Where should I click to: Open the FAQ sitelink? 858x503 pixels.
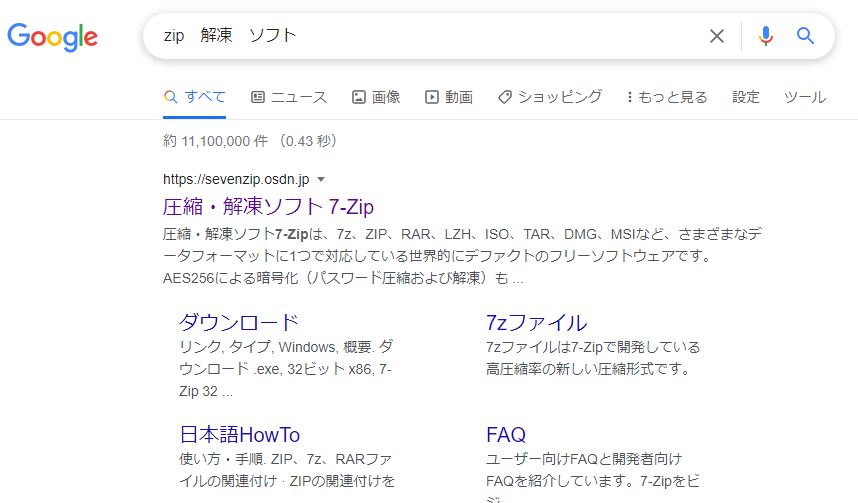click(506, 435)
